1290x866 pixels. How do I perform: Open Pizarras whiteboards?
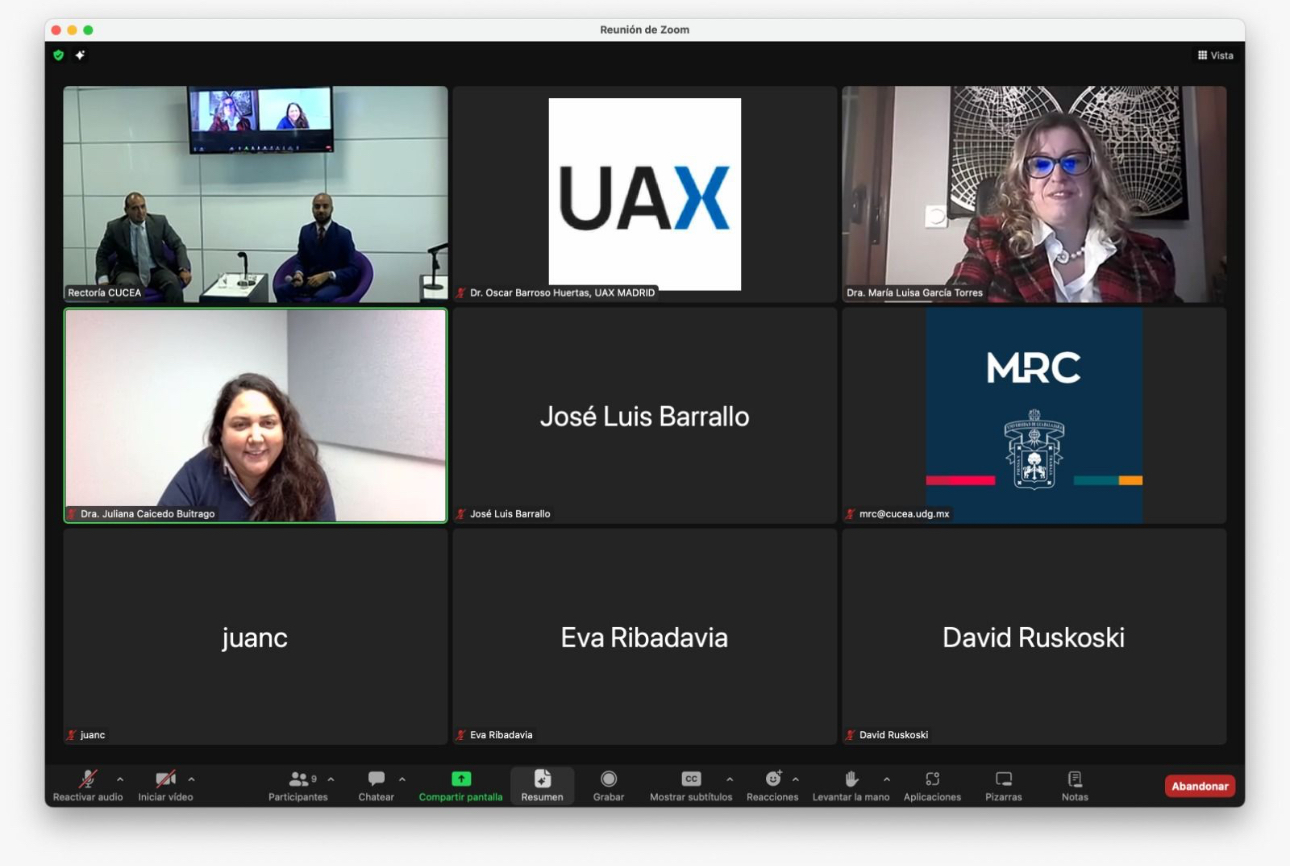tap(1003, 786)
